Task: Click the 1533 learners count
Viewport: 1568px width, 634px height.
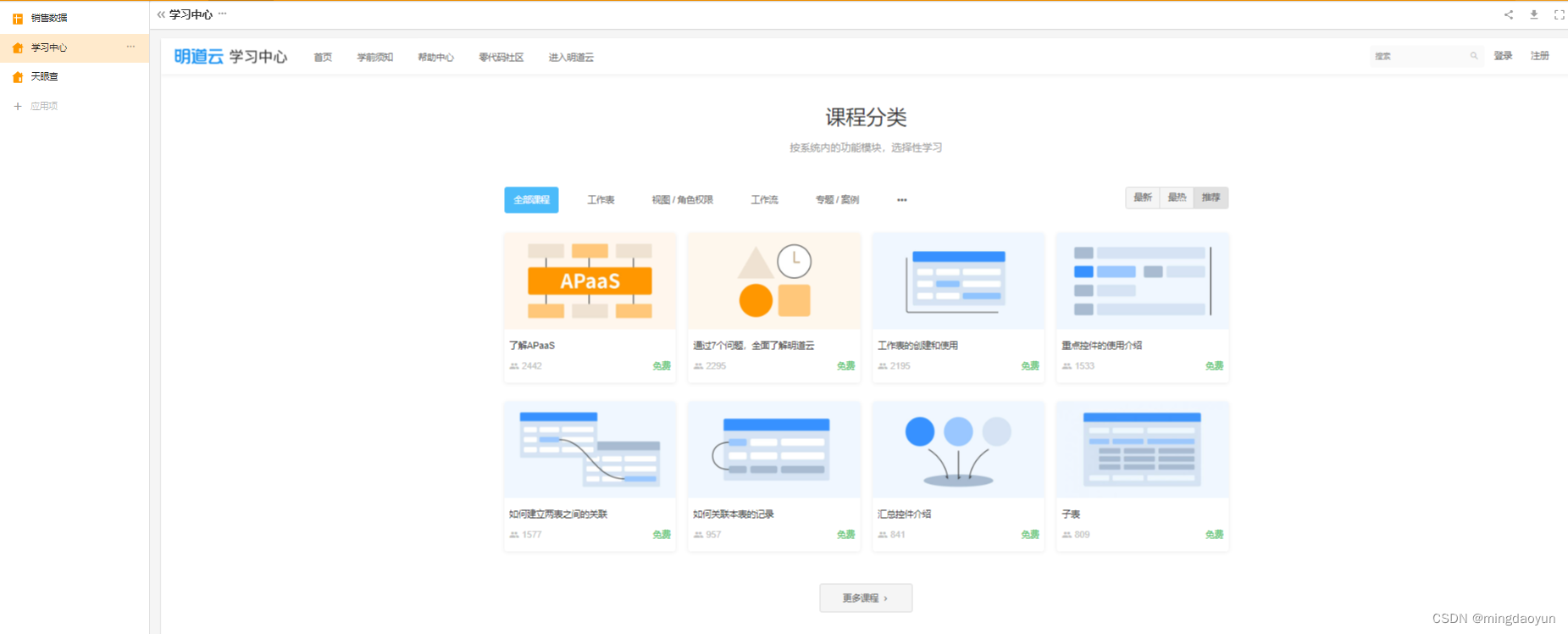Action: pyautogui.click(x=1084, y=366)
